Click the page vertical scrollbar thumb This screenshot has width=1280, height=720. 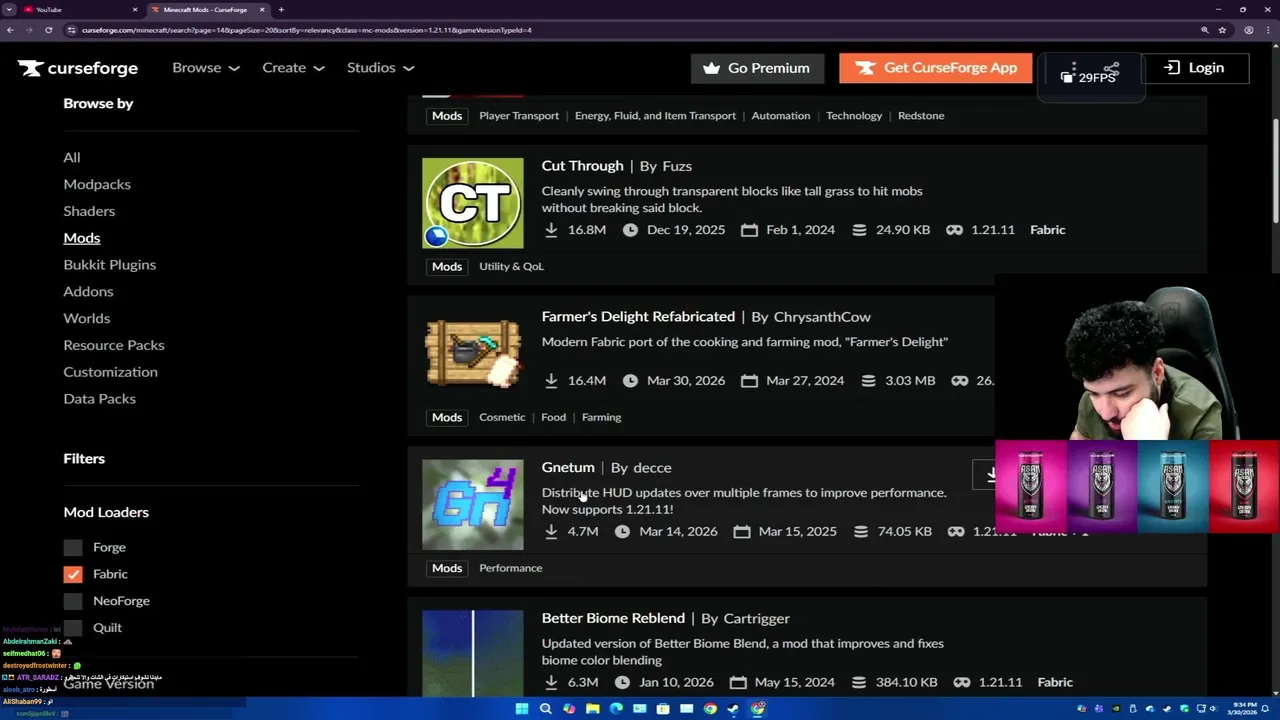[x=1275, y=172]
